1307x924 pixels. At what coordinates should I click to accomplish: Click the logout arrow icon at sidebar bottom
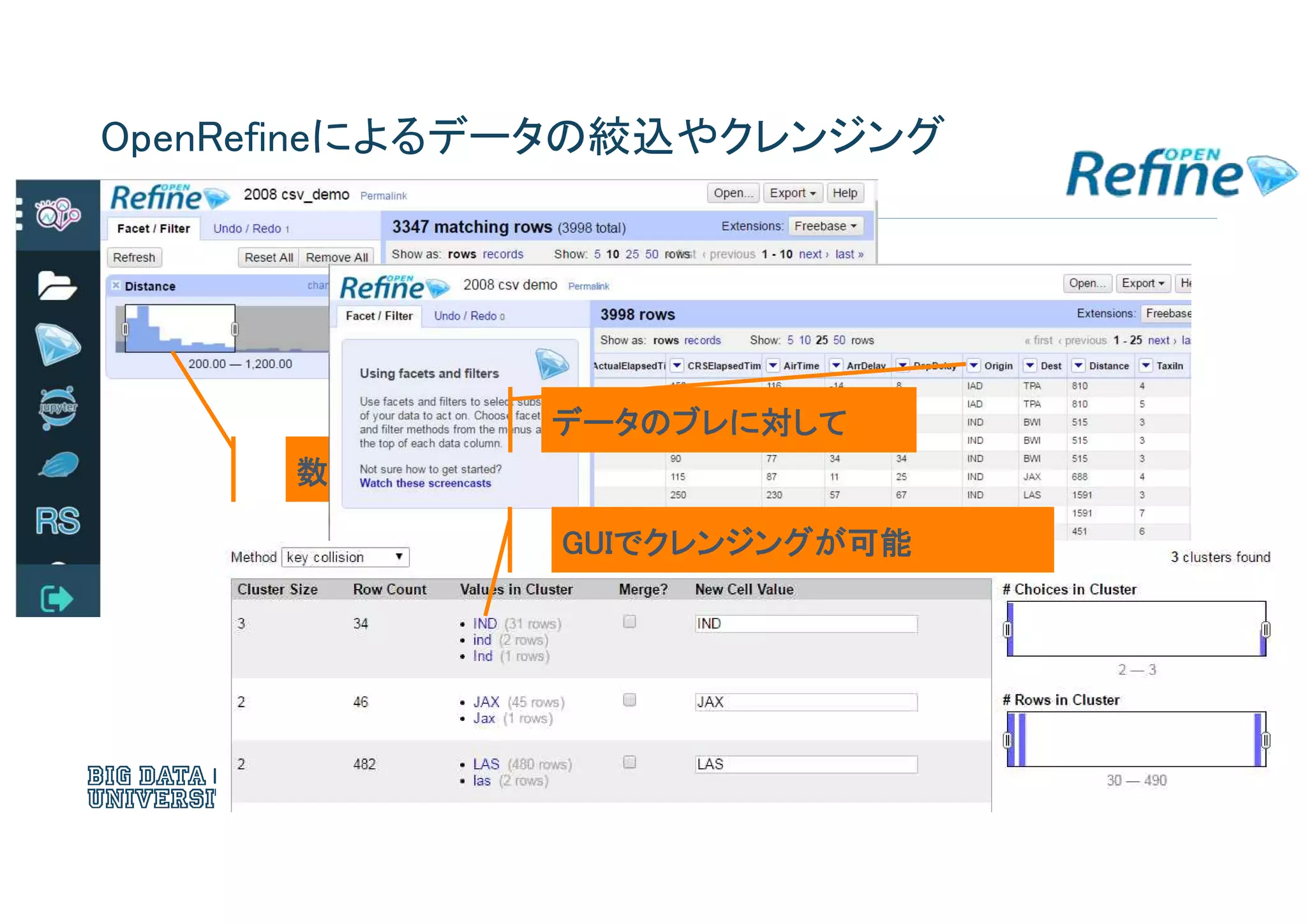57,599
